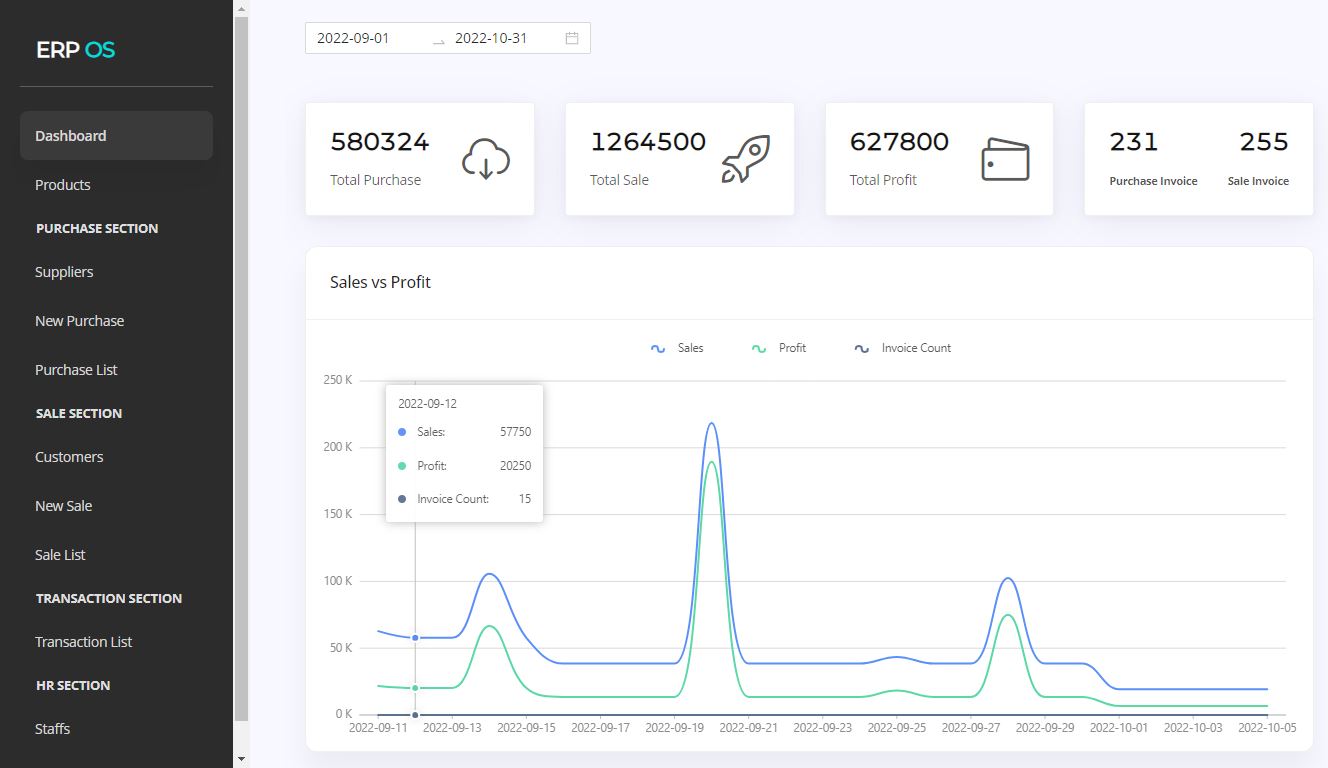Click the scrollbar up arrow in sidebar

click(x=240, y=8)
